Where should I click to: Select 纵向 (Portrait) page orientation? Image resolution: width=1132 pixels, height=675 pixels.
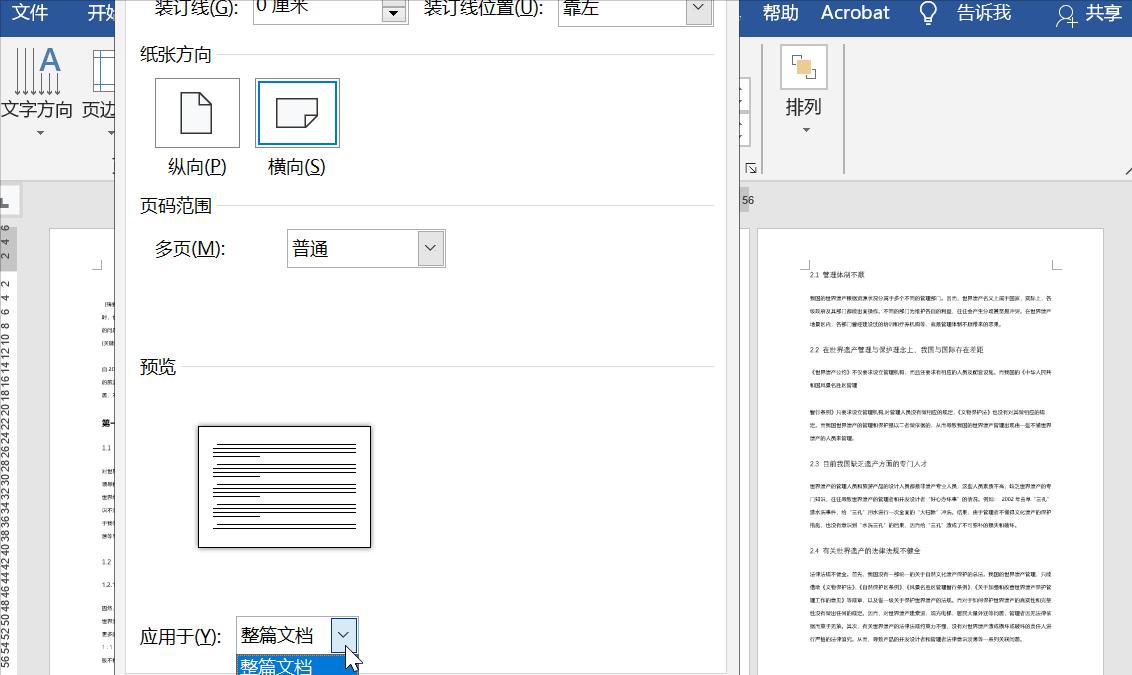coord(196,112)
